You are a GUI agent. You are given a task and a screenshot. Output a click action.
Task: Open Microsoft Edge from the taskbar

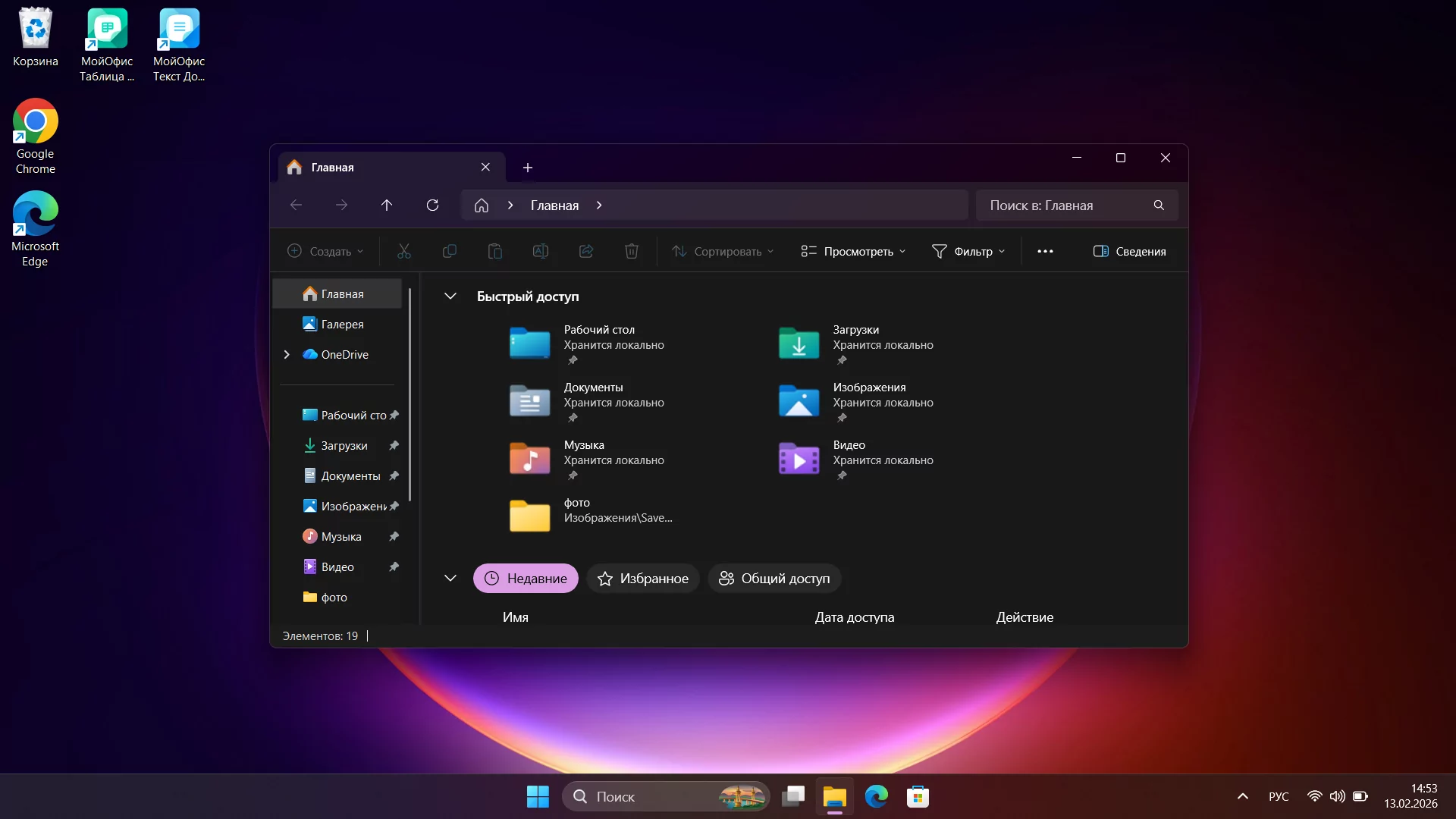[x=876, y=796]
